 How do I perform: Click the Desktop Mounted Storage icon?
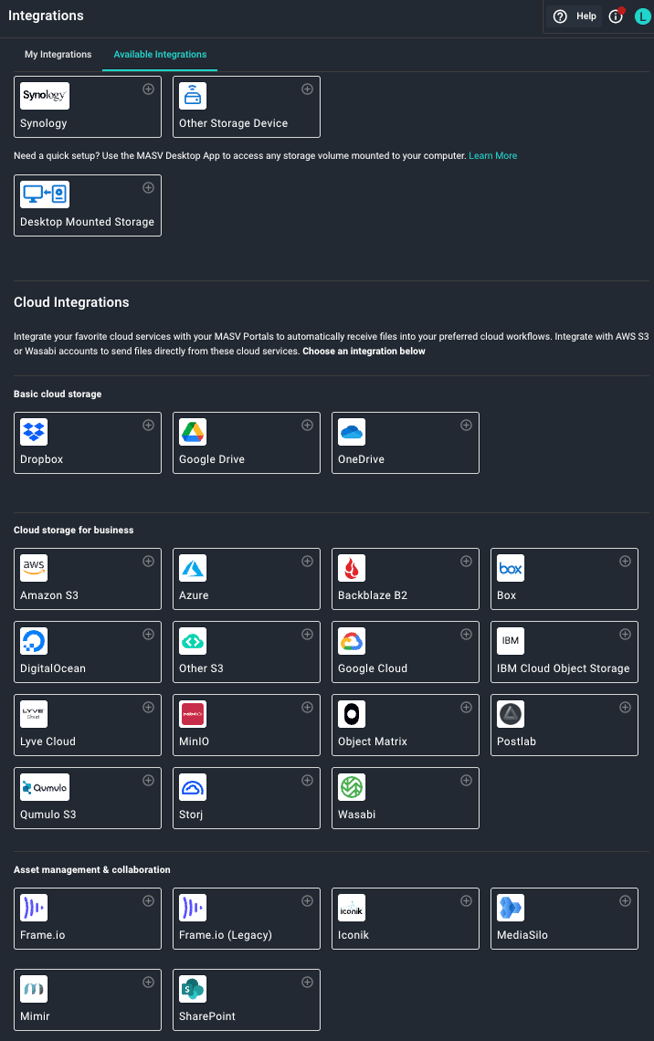[44, 195]
